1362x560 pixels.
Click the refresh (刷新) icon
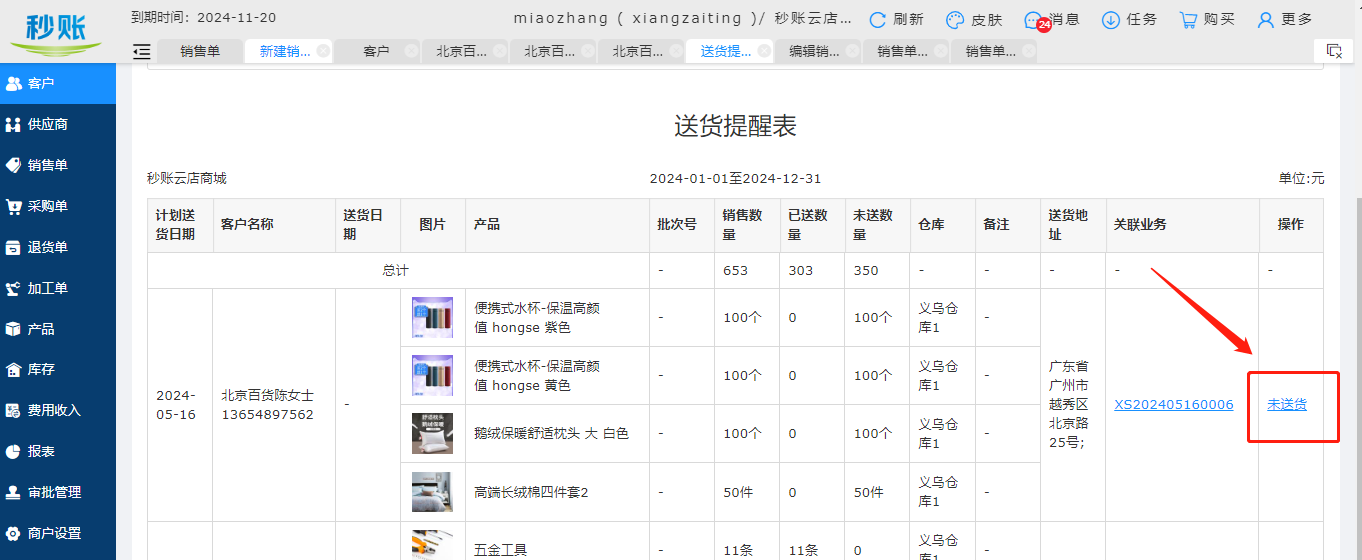[877, 20]
